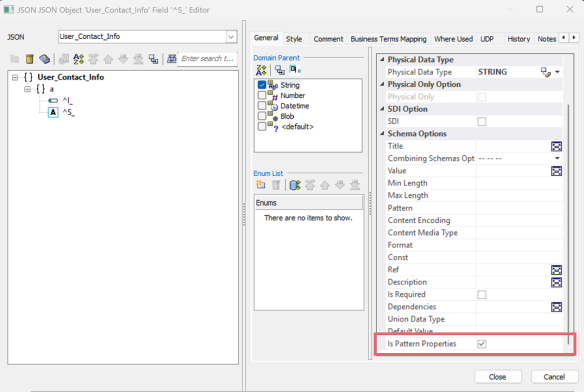584x392 pixels.
Task: Click the Close button
Action: (x=498, y=377)
